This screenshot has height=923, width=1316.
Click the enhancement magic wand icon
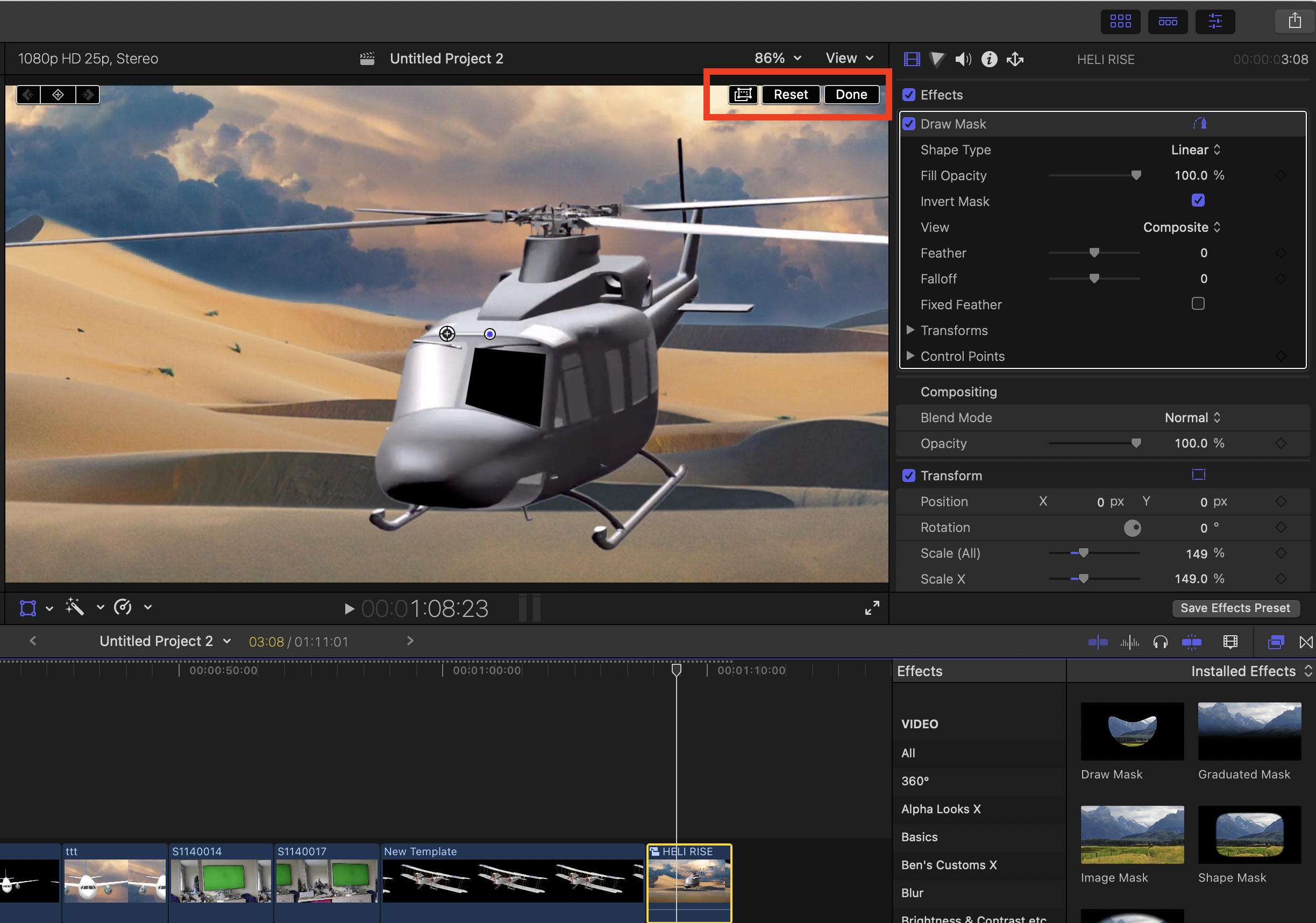point(75,607)
